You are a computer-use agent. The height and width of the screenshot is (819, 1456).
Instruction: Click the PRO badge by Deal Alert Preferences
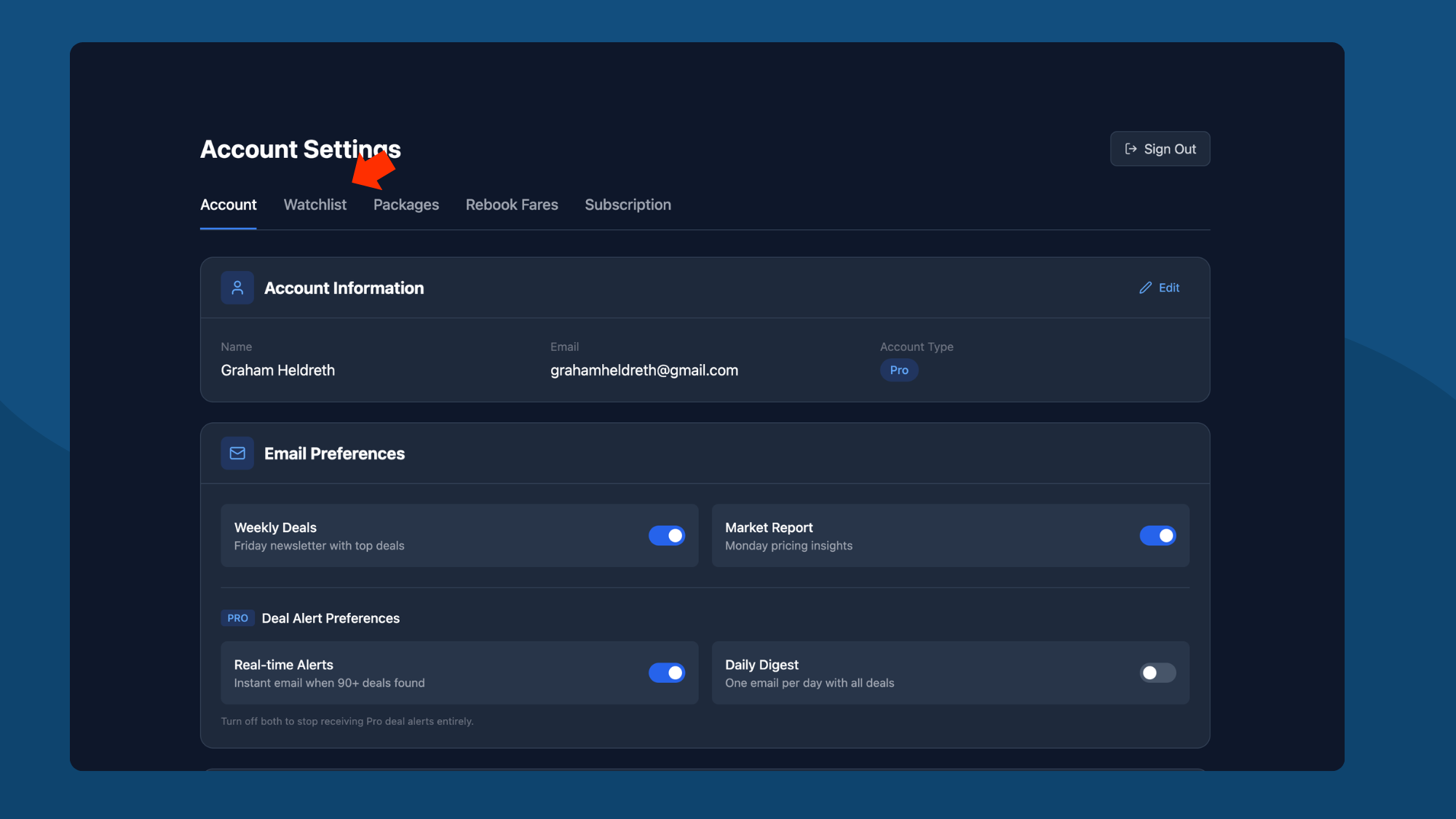pyautogui.click(x=237, y=618)
